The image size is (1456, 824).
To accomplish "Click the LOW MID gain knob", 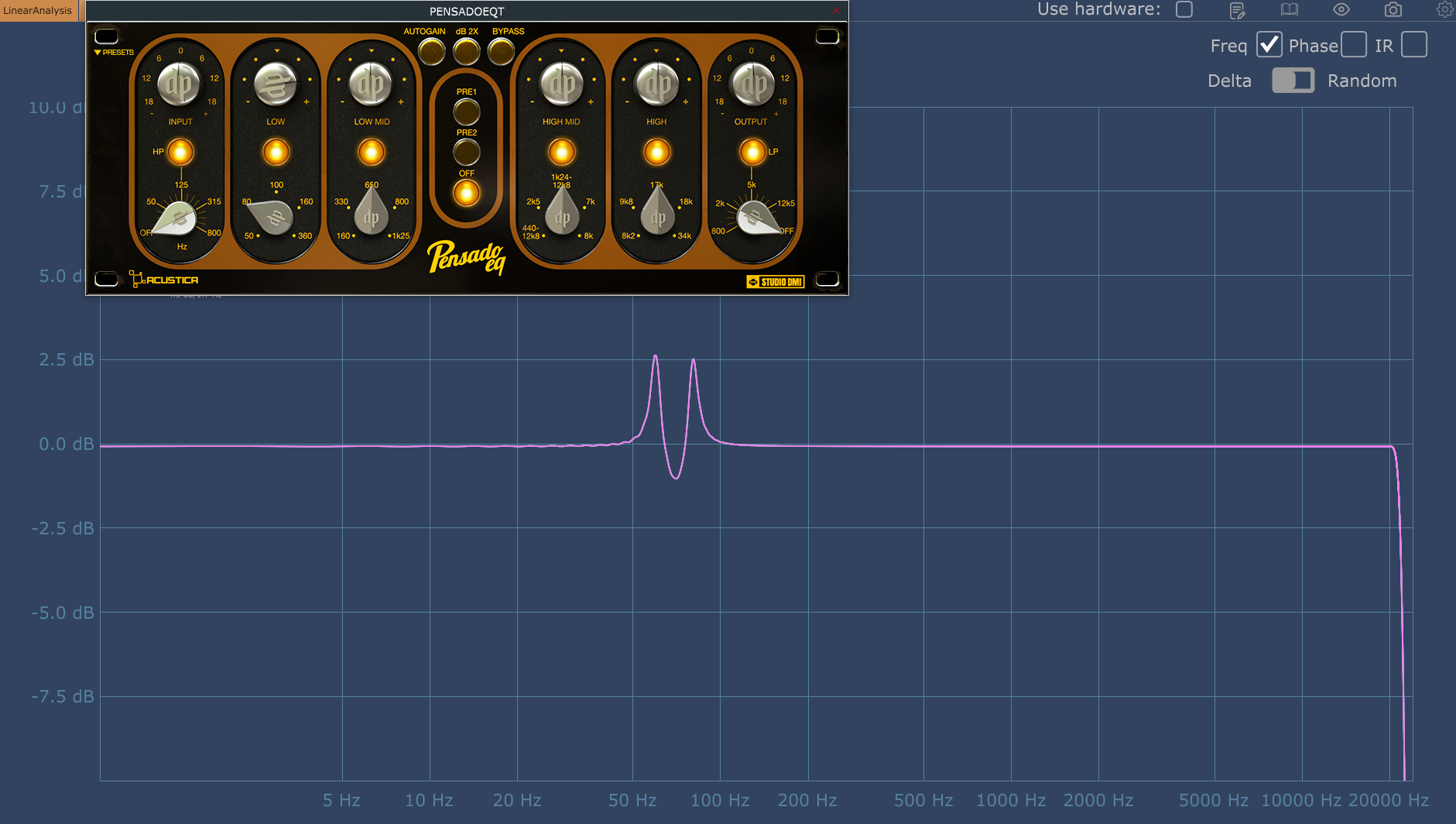I will point(372,85).
